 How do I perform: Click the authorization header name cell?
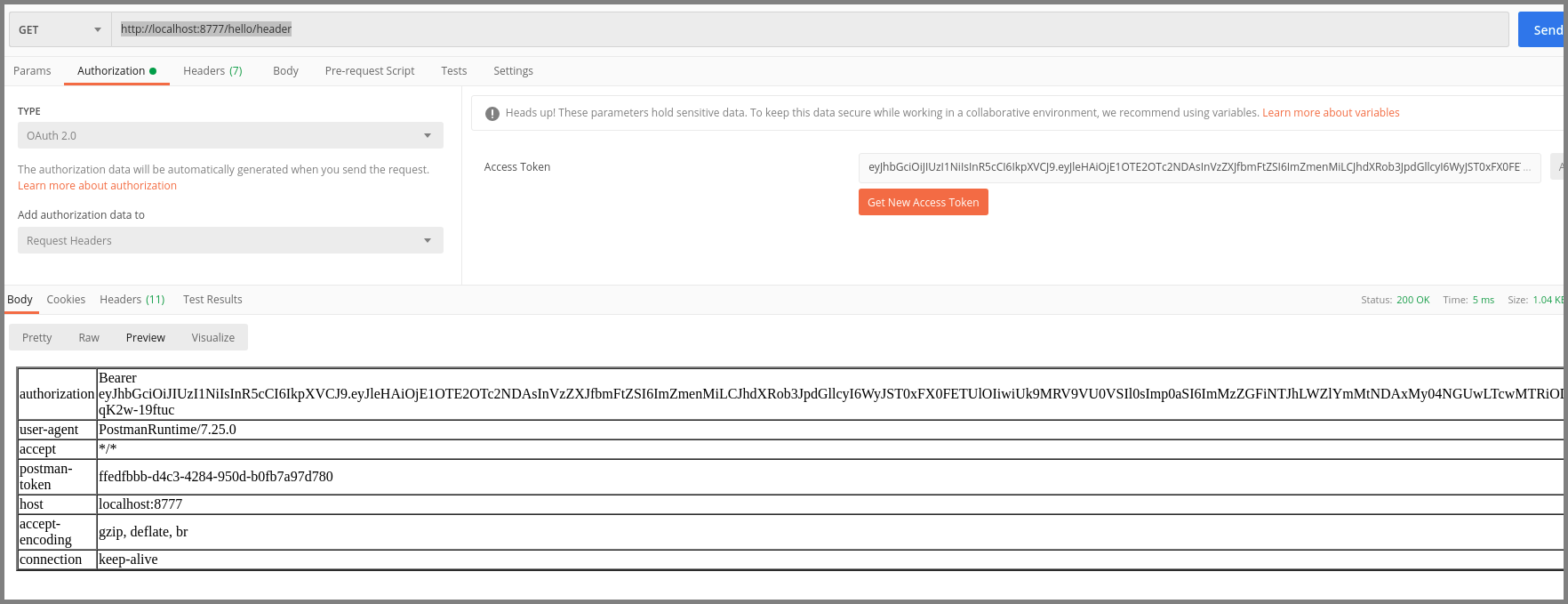click(57, 394)
